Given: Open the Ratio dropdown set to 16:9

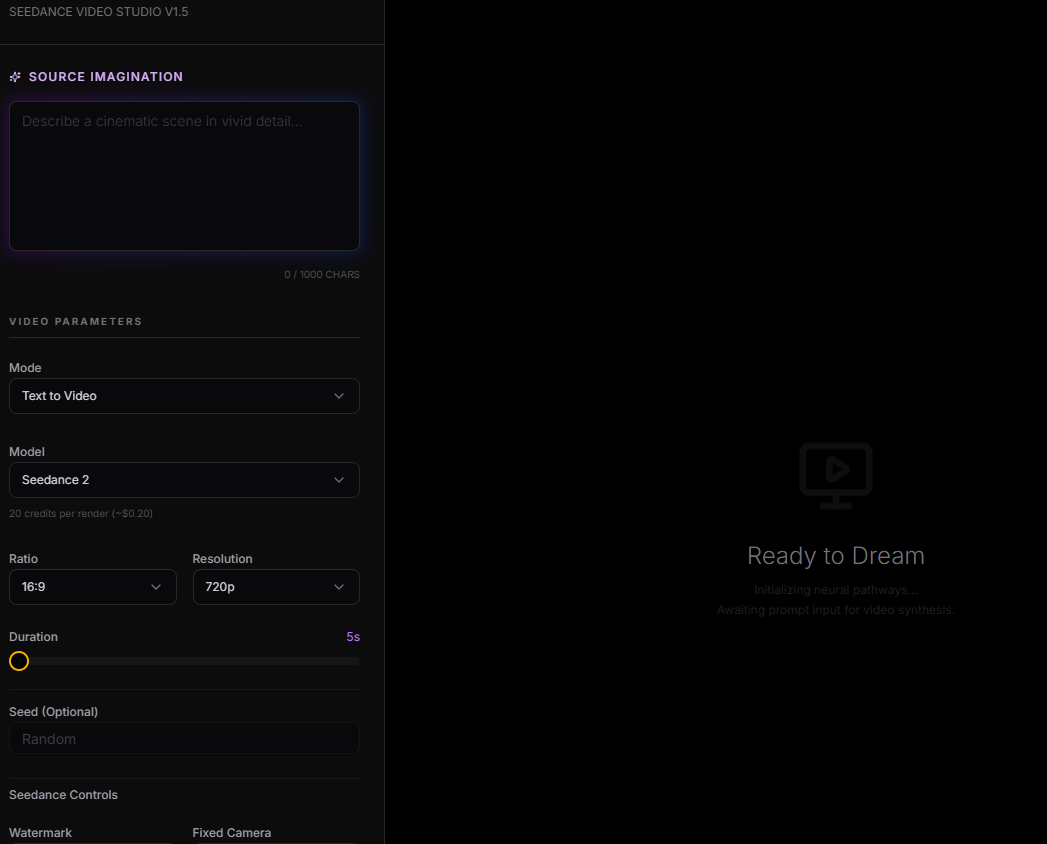Looking at the screenshot, I should [x=93, y=587].
